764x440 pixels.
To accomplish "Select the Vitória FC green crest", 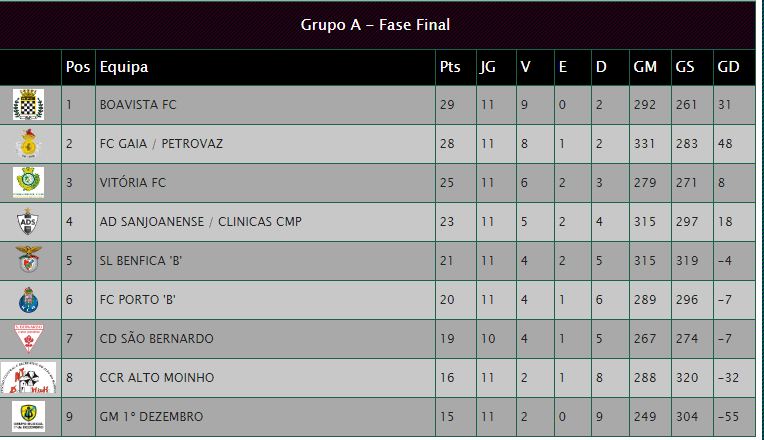I will (x=28, y=182).
